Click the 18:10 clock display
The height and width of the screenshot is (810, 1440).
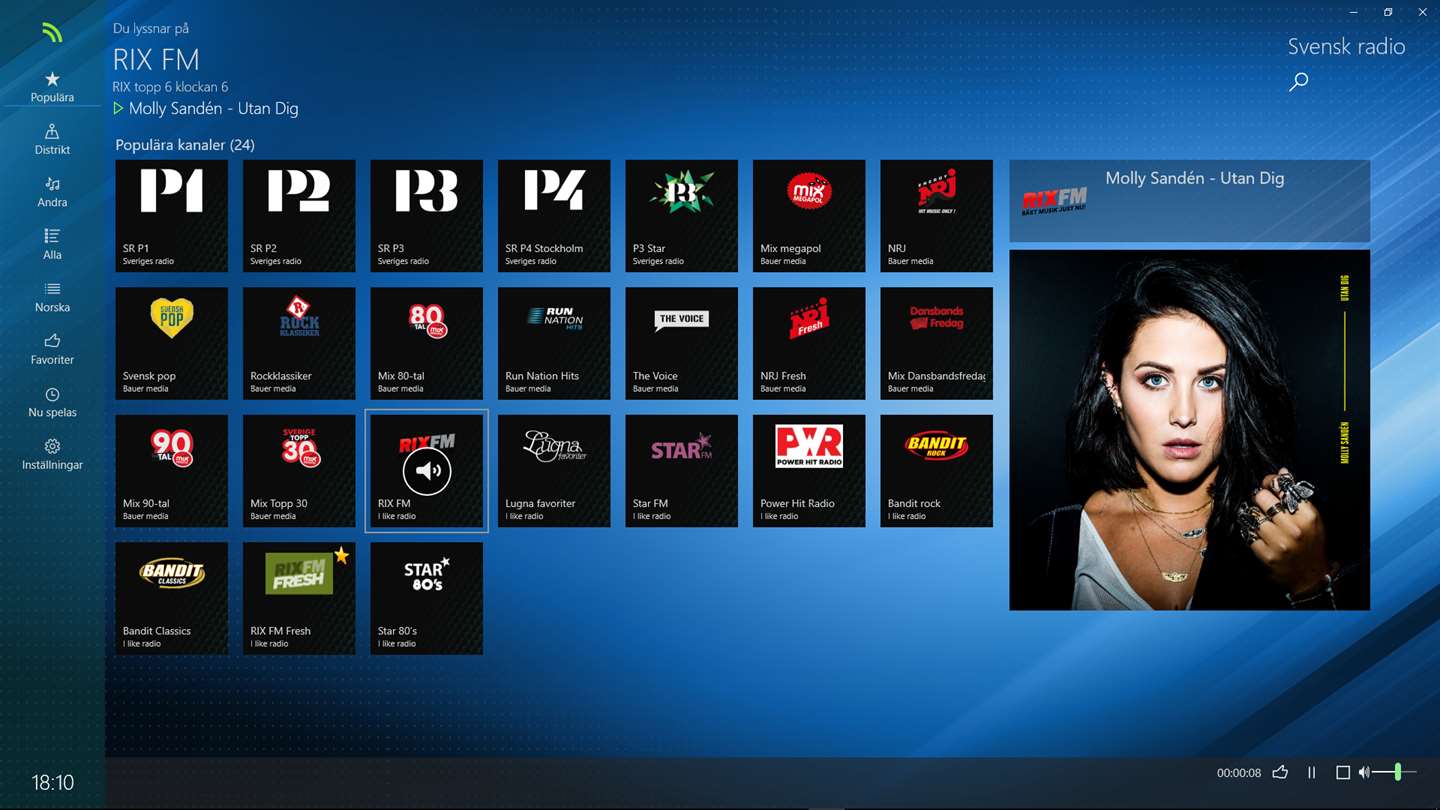click(x=52, y=783)
